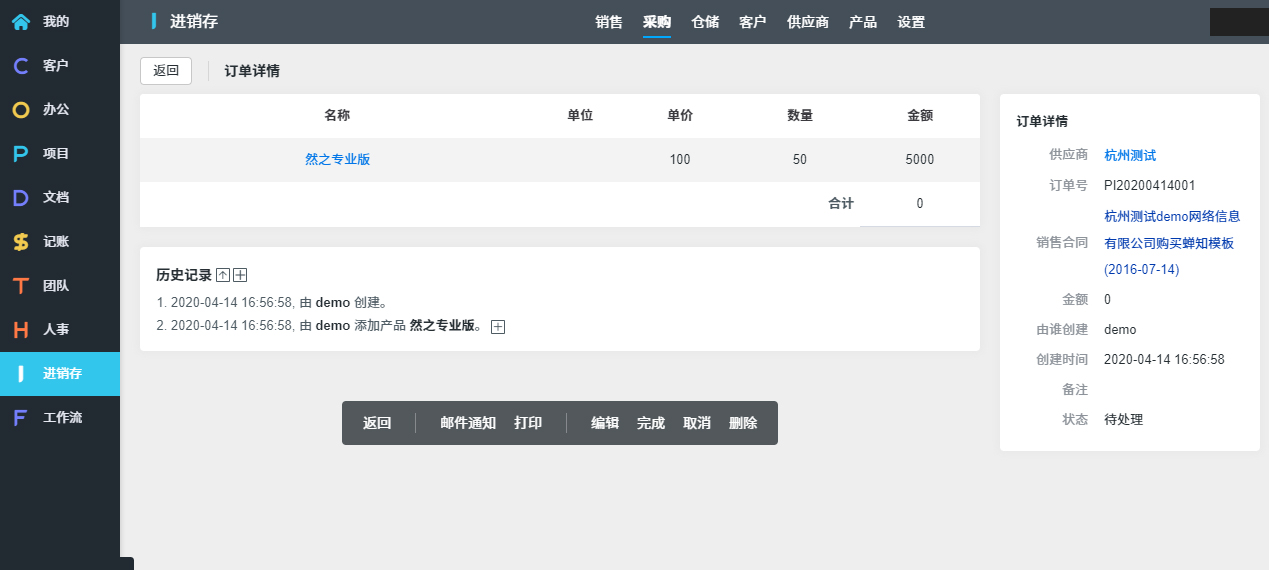Open the 仓储 tab in top navigation
The height and width of the screenshot is (570, 1269).
(x=705, y=22)
